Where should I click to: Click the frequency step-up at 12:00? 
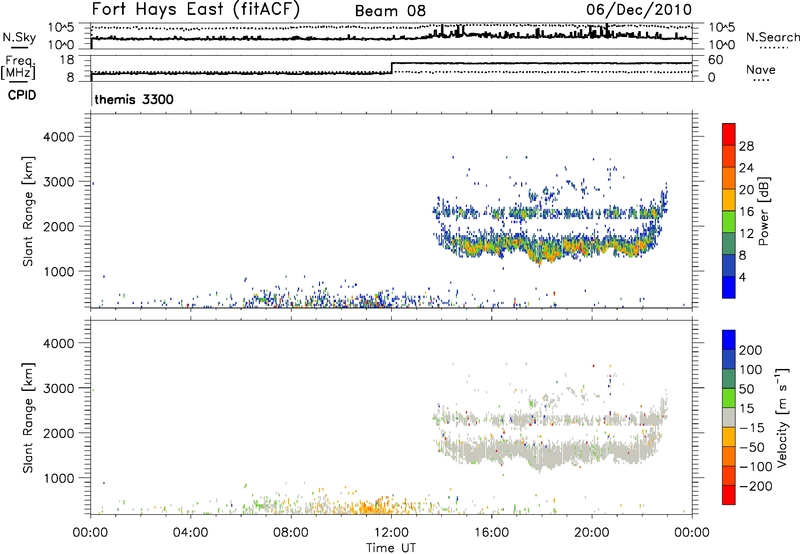click(x=391, y=68)
